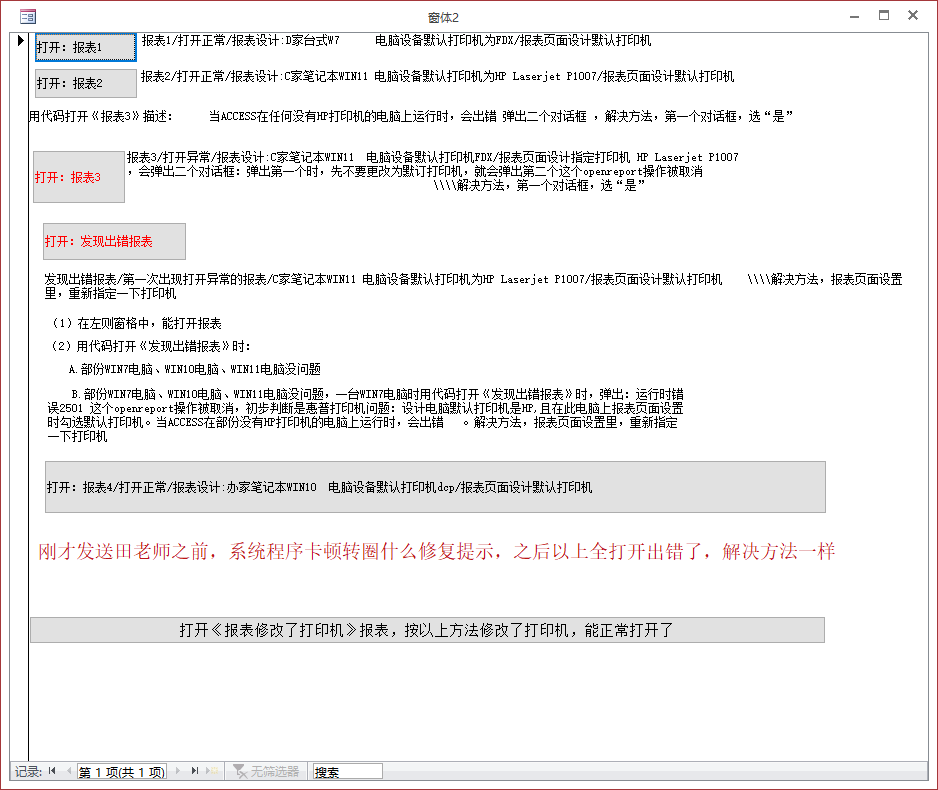938x790 pixels.
Task: Select the 第 1 项(共 1 项) record counter
Action: coord(122,771)
